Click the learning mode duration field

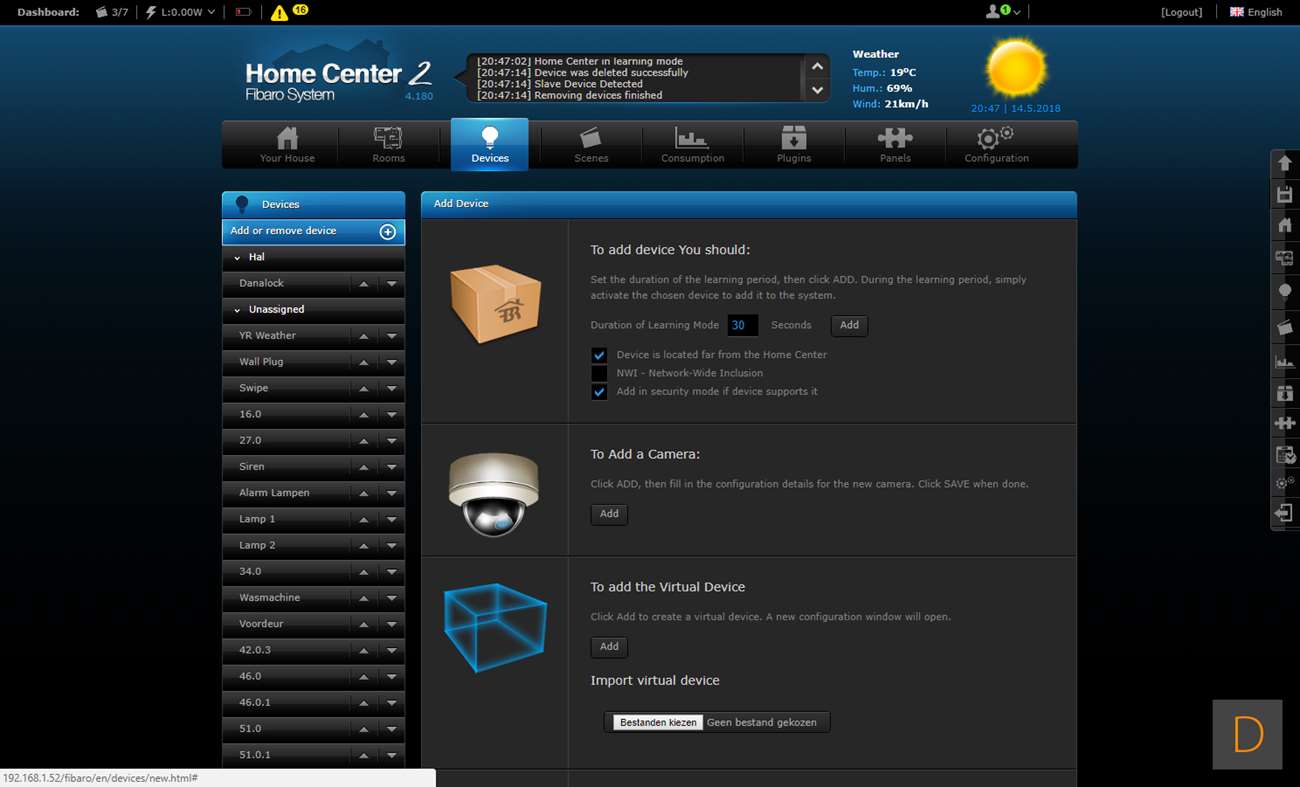(x=741, y=325)
